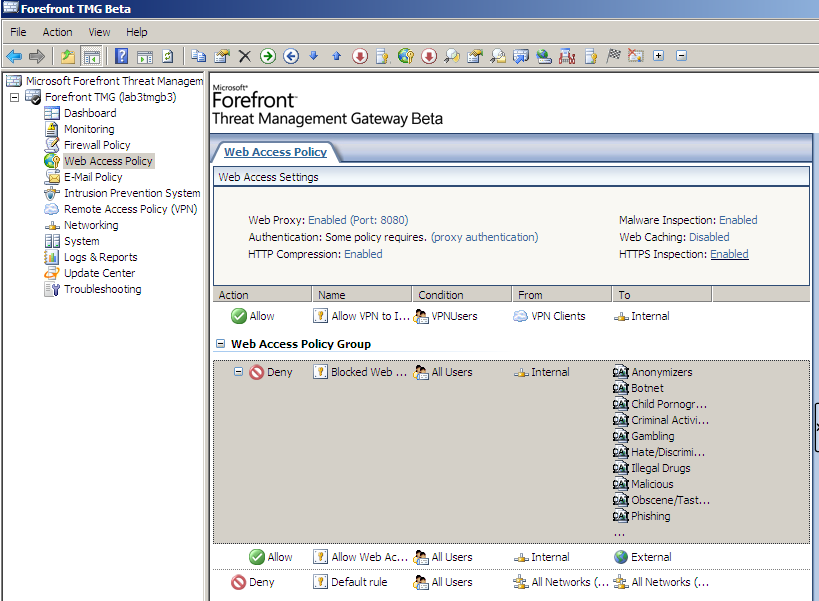Go up one level with the folder icon

pyautogui.click(x=68, y=56)
